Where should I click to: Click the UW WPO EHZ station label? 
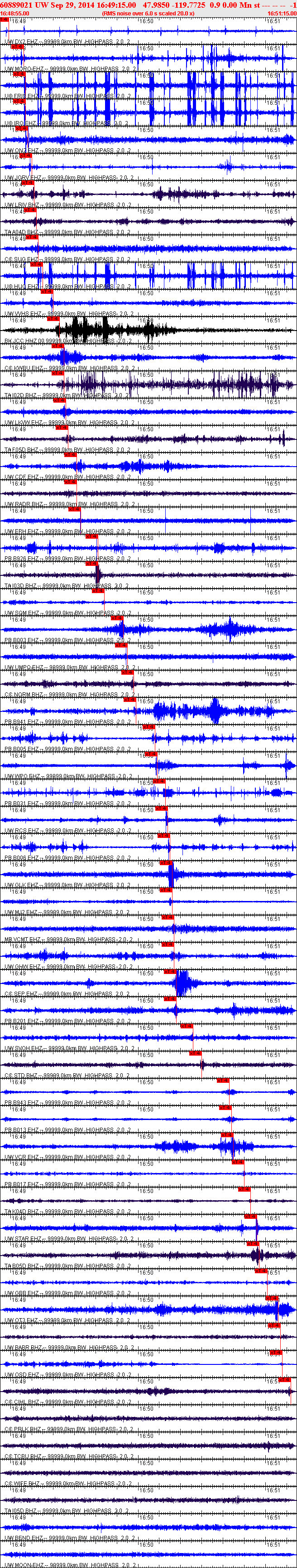pyautogui.click(x=67, y=777)
